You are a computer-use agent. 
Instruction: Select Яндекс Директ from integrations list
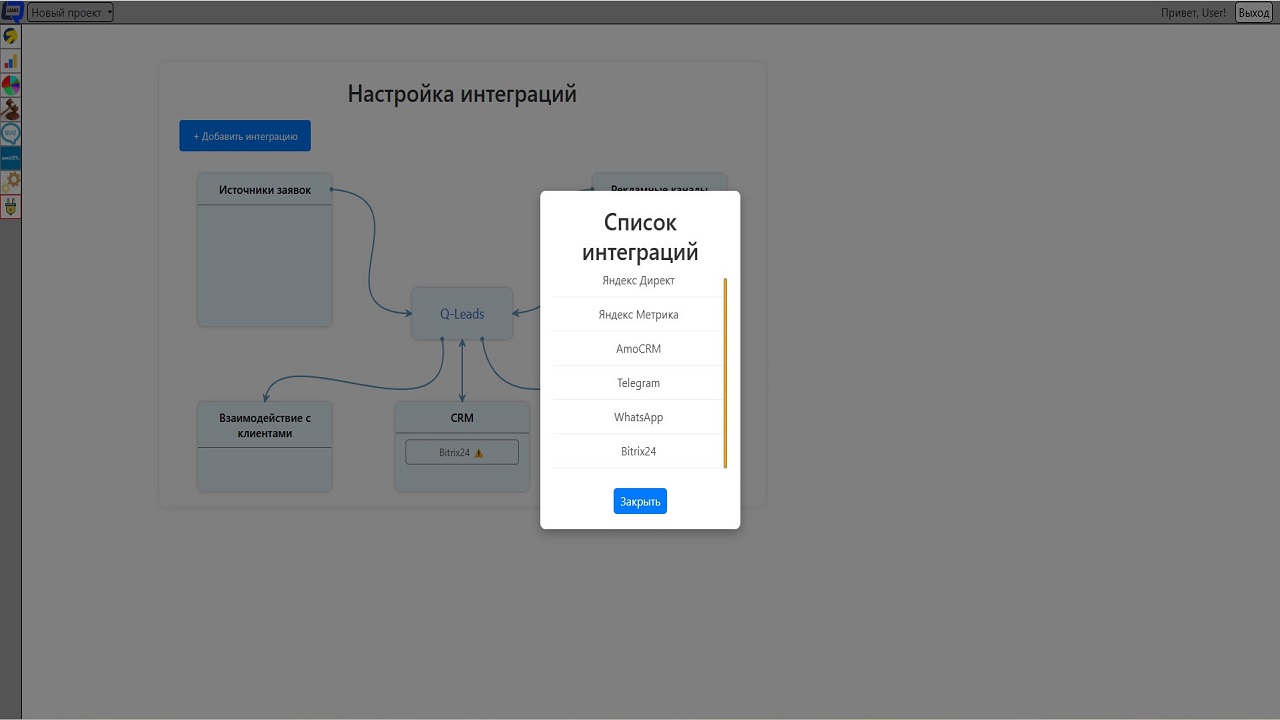(638, 281)
